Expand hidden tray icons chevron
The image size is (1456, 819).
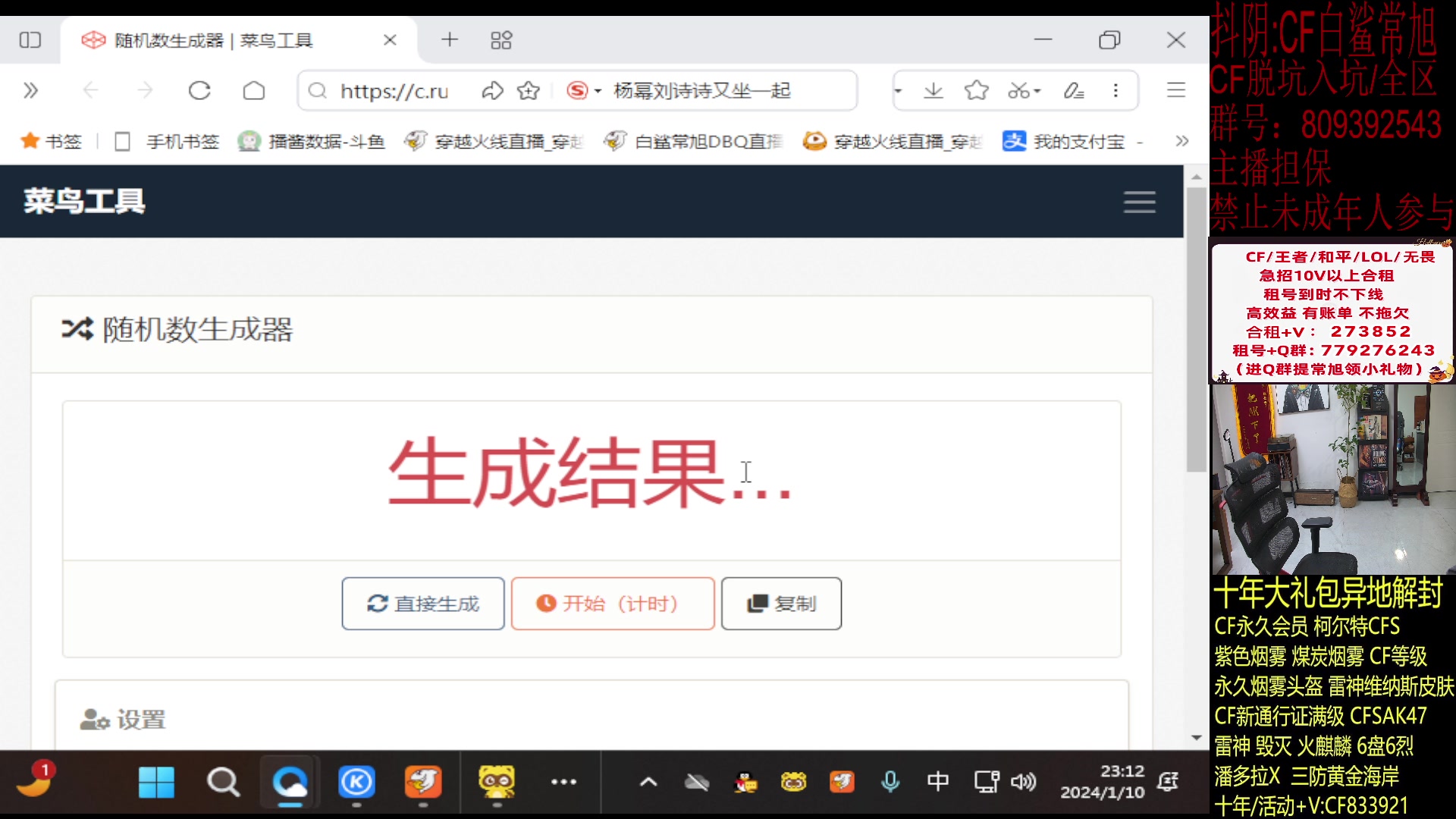point(648,782)
